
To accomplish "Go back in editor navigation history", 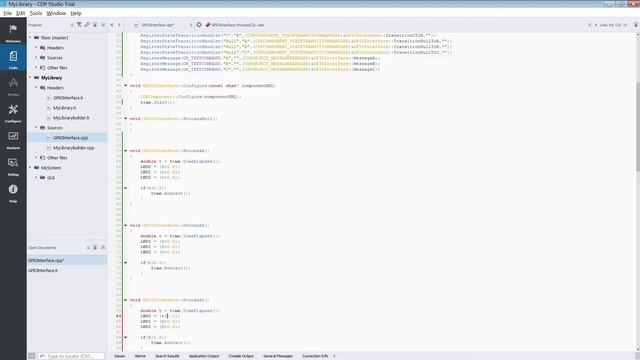I will coord(112,25).
